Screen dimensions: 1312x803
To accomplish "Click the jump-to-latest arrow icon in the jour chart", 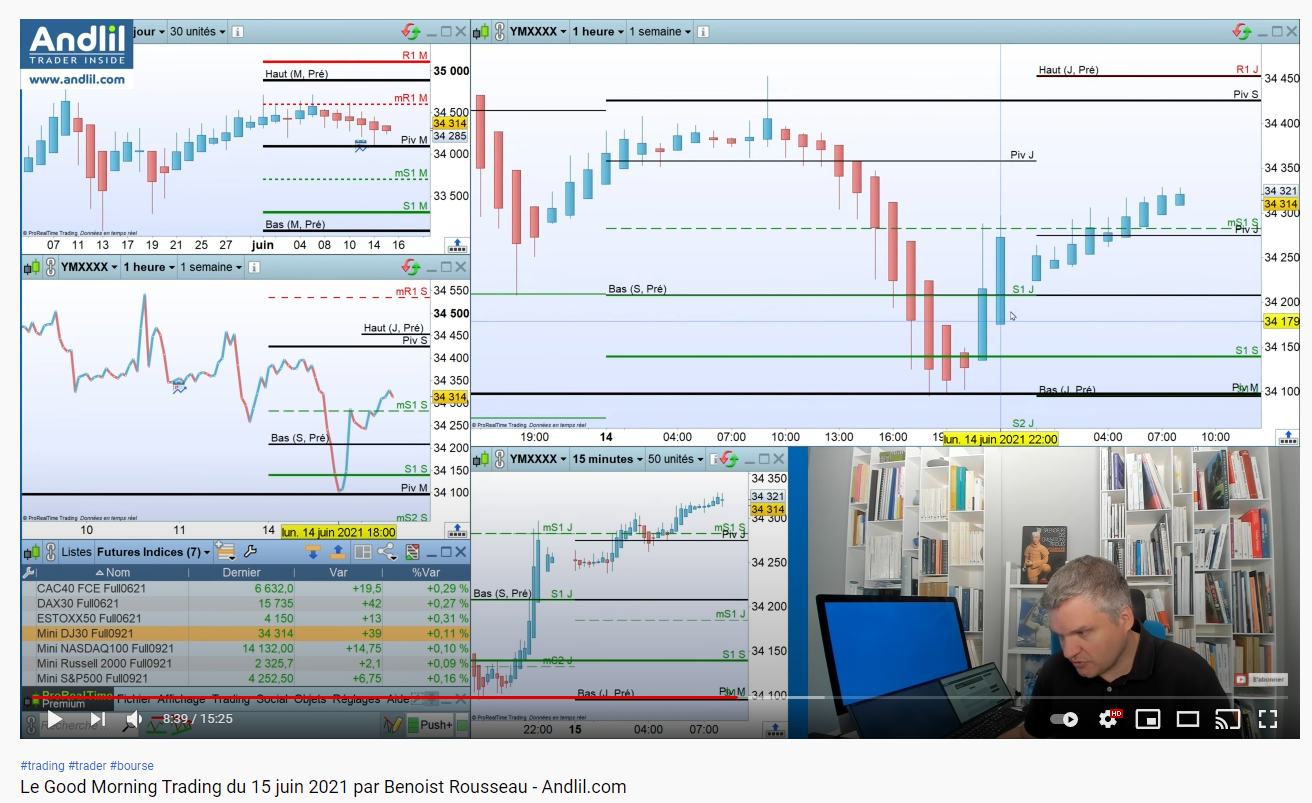I will [x=455, y=244].
